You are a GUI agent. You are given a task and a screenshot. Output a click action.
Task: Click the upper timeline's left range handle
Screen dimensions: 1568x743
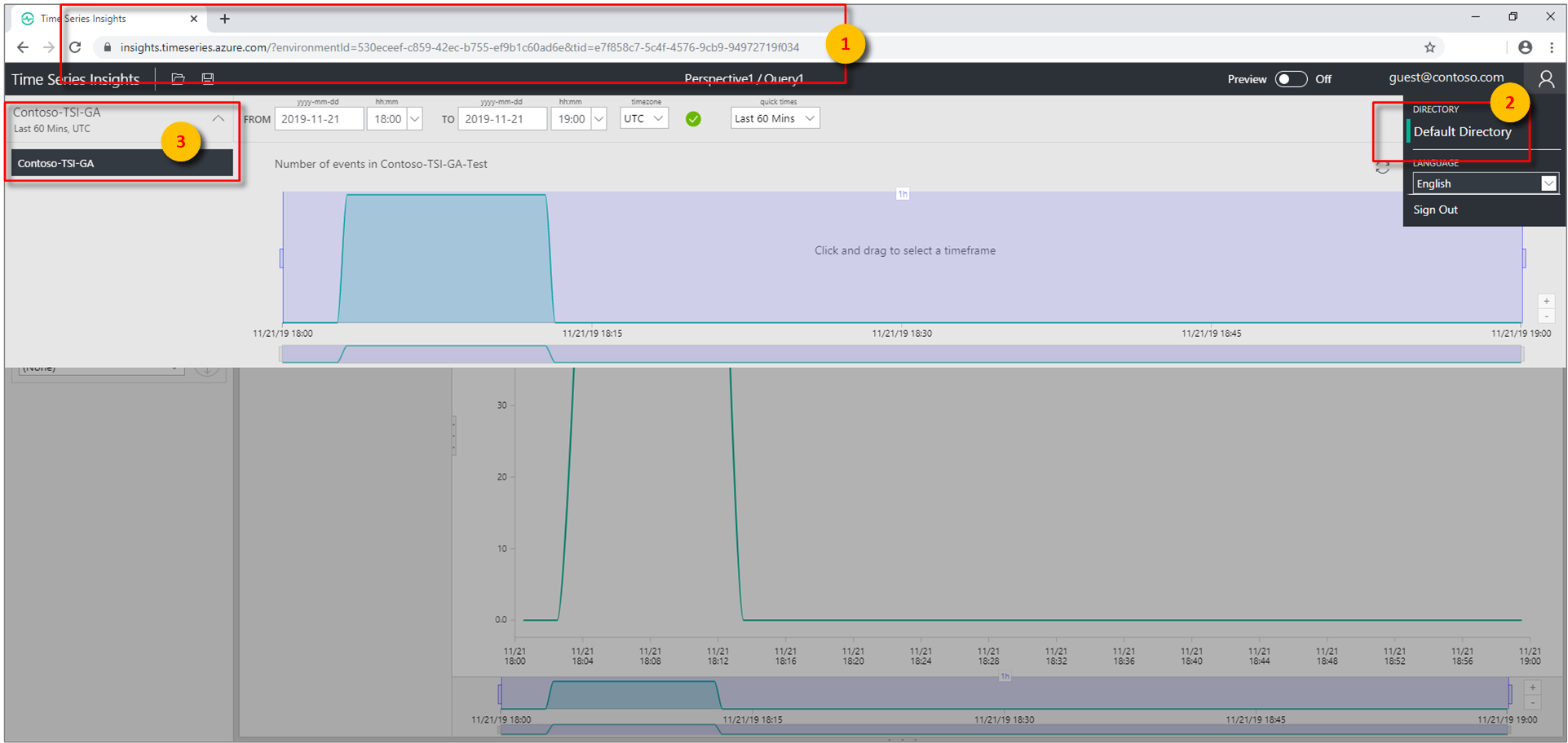point(281,258)
